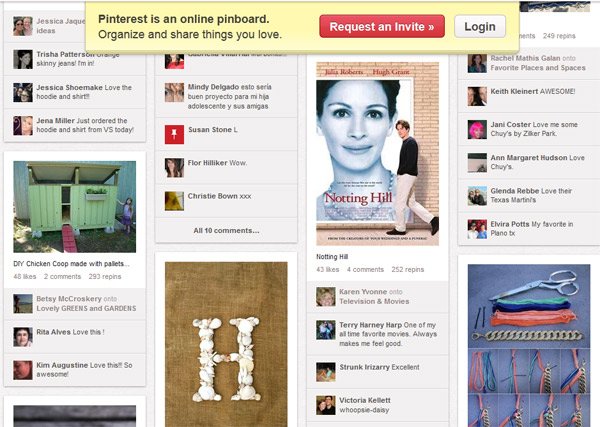This screenshot has height=427, width=600.
Task: Open Rita Alves' profile avatar
Action: (x=23, y=337)
